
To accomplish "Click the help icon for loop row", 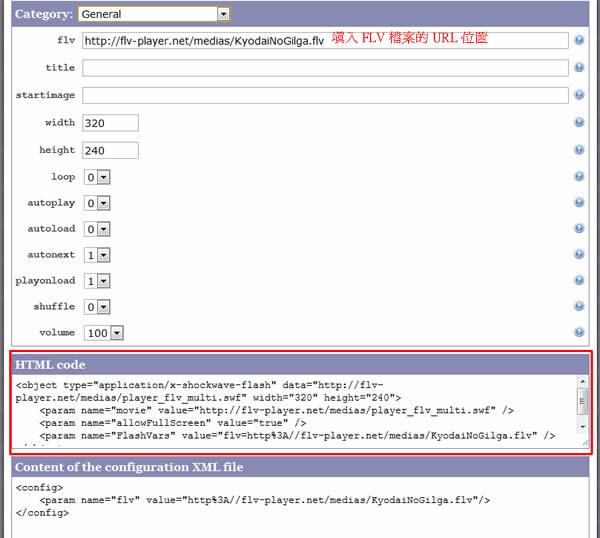I will [579, 177].
